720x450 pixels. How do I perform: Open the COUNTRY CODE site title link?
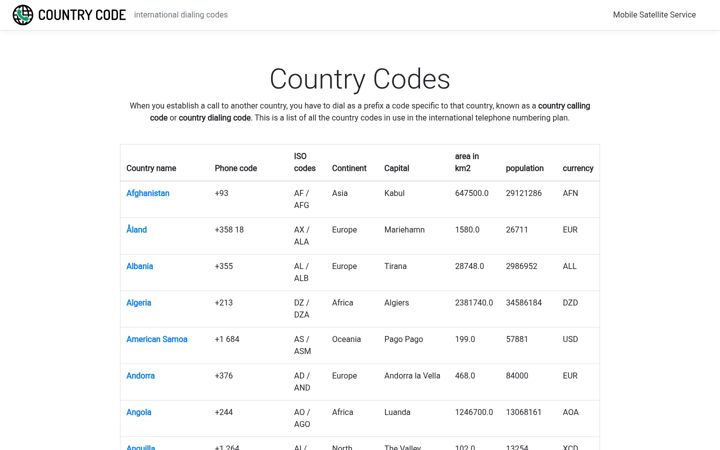[82, 15]
